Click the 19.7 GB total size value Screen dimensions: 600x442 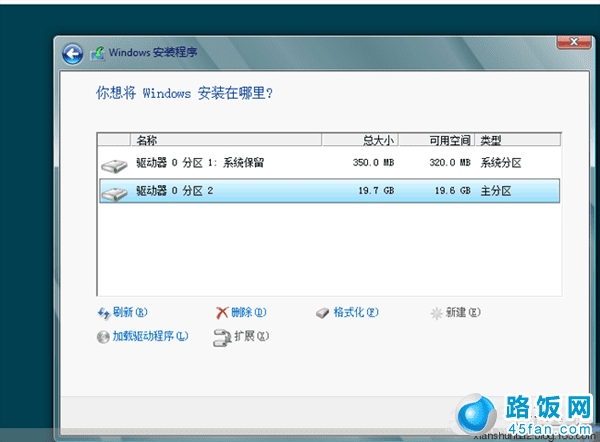(376, 191)
